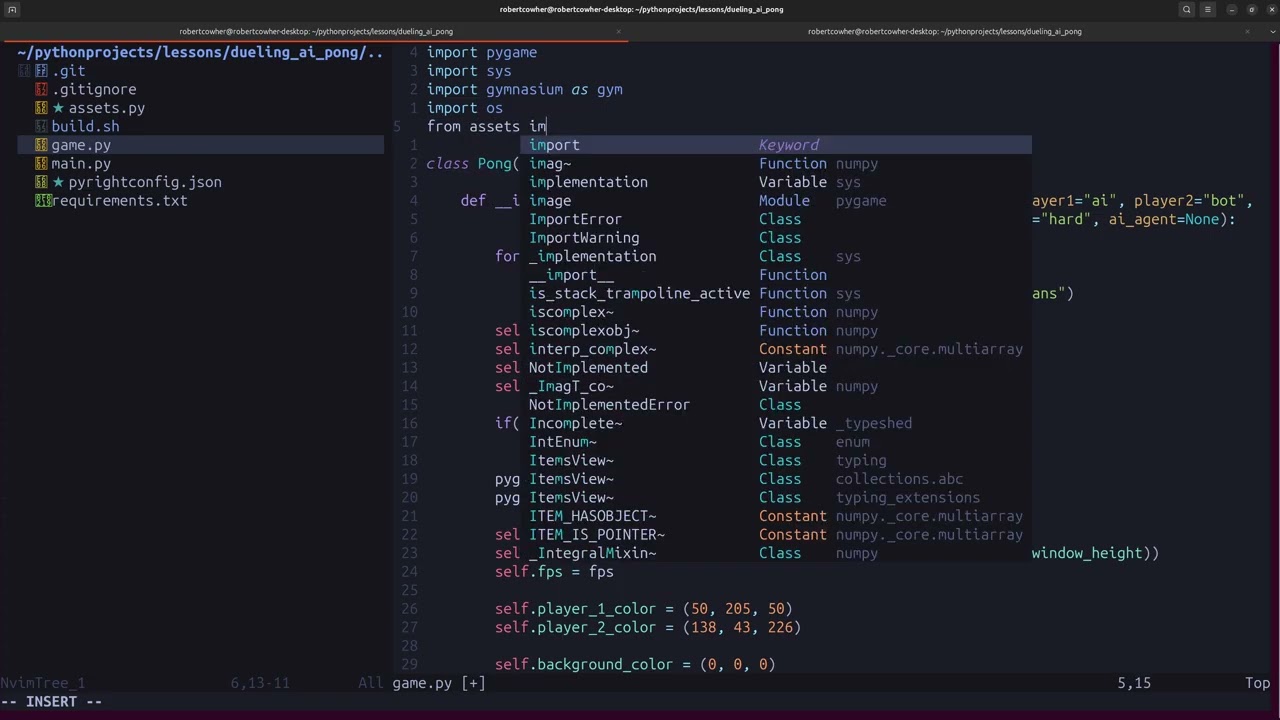Choose the '_IntegralMixin~' numpy Class completion

coord(775,552)
